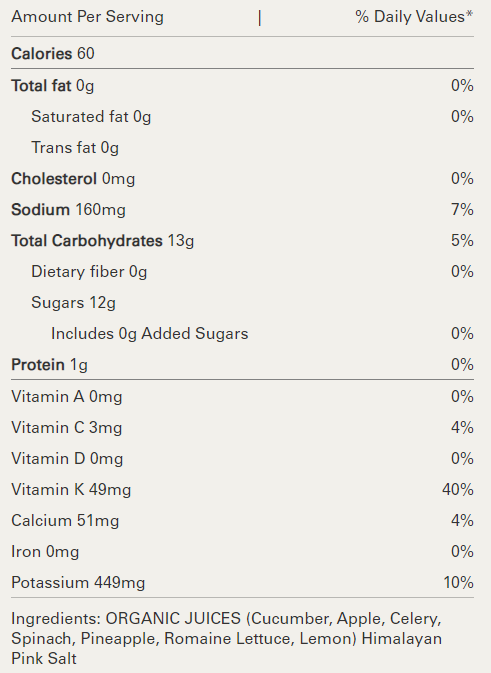Click the Dietary fiber 0g row
This screenshot has height=673, width=491.
242,272
